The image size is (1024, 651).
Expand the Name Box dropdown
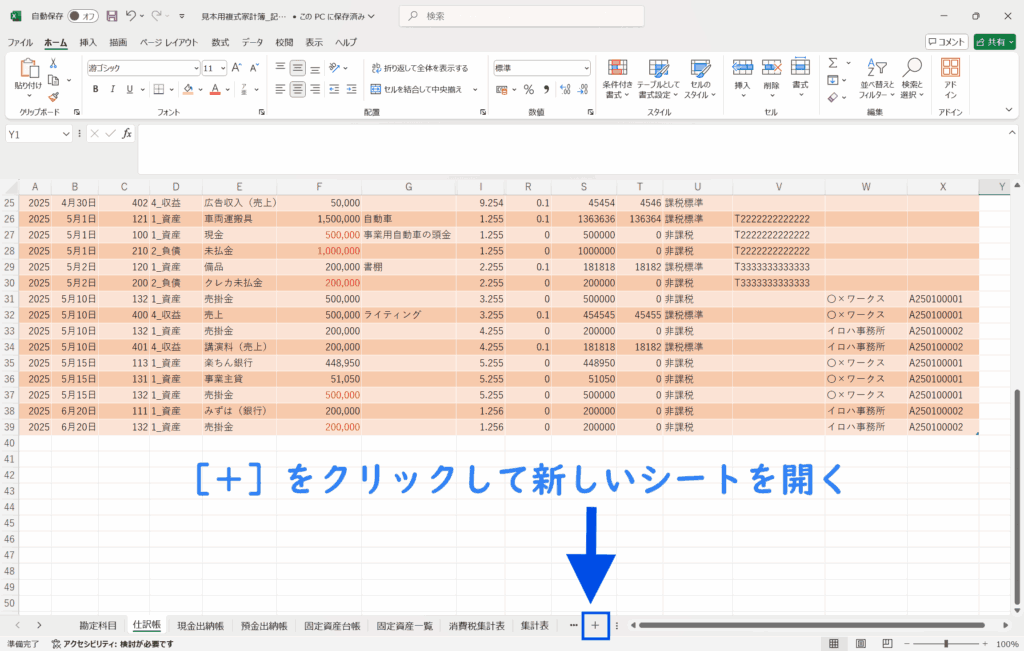click(66, 134)
